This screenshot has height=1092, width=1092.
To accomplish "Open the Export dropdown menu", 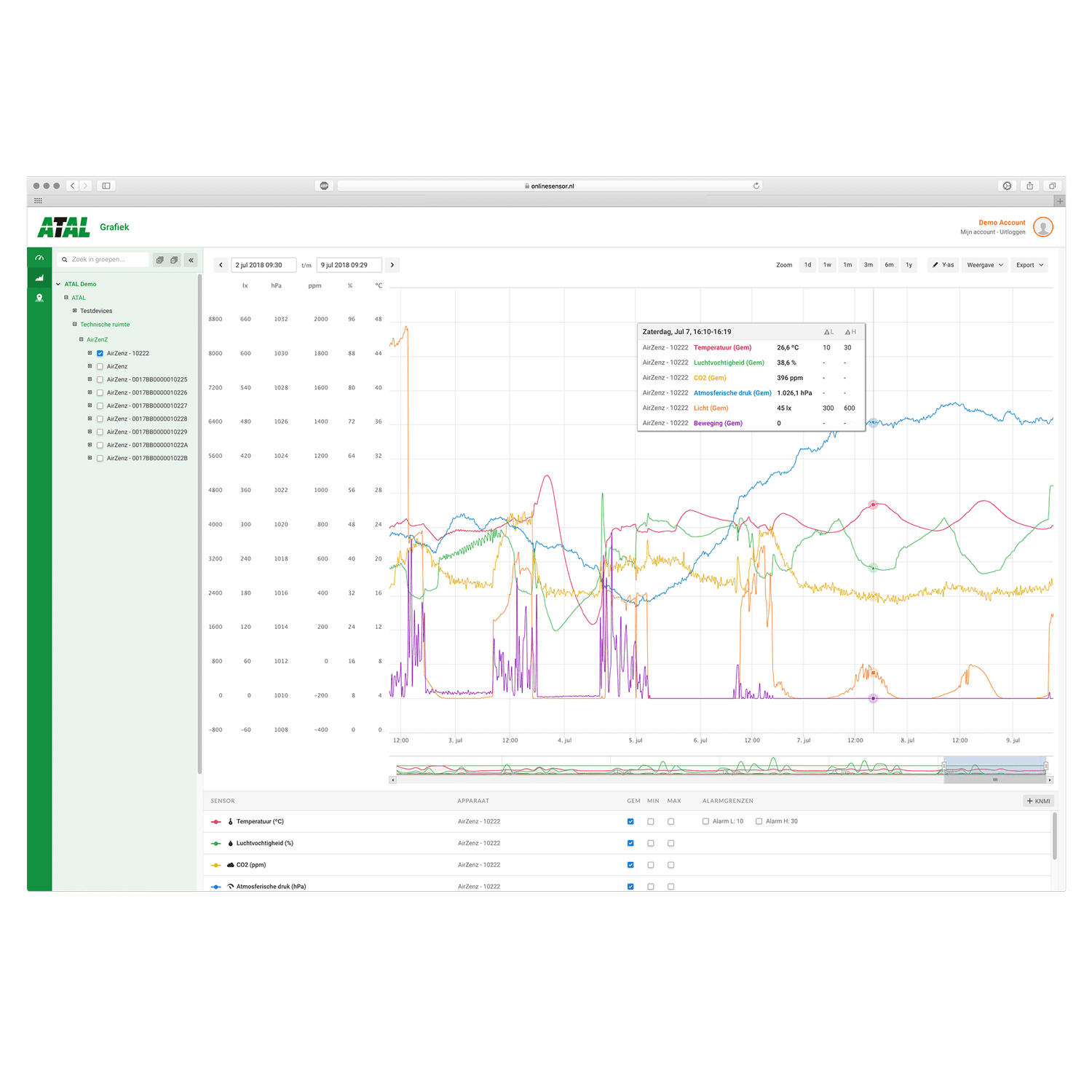I will click(1029, 265).
